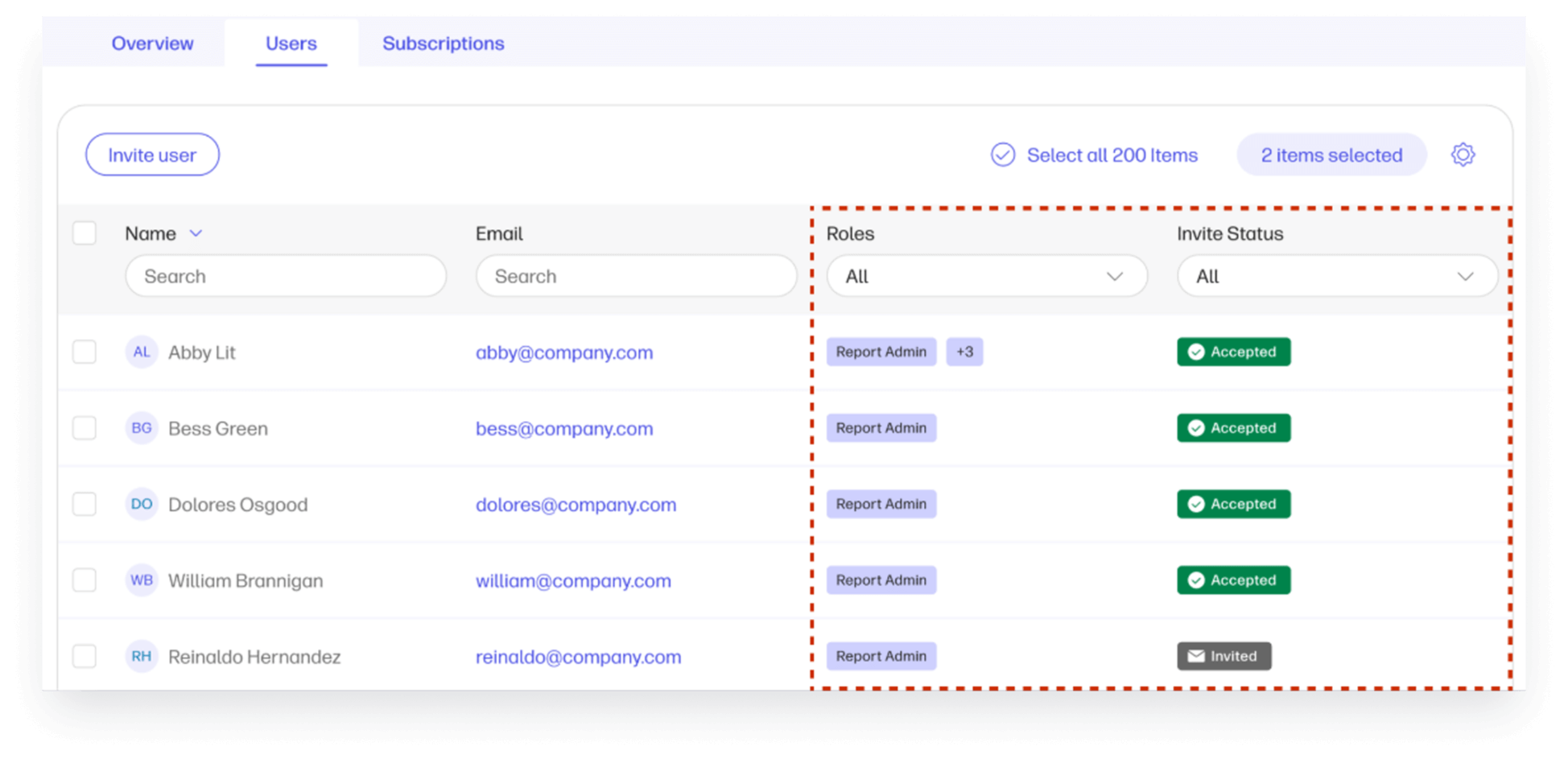
Task: Click Dolores Osgood's DO avatar
Action: 141,504
